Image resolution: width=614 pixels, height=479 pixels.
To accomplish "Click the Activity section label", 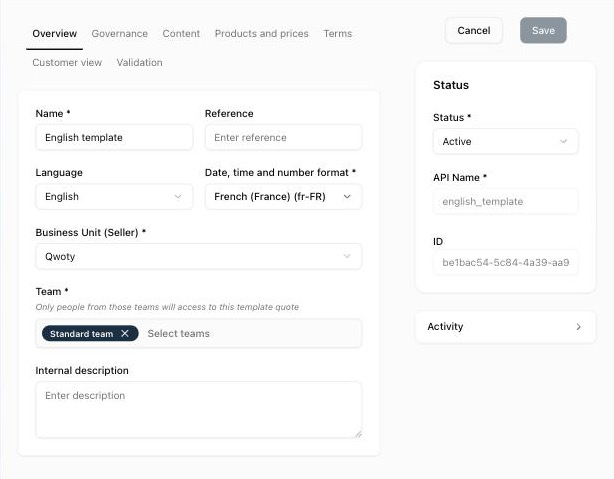I will pos(445,327).
